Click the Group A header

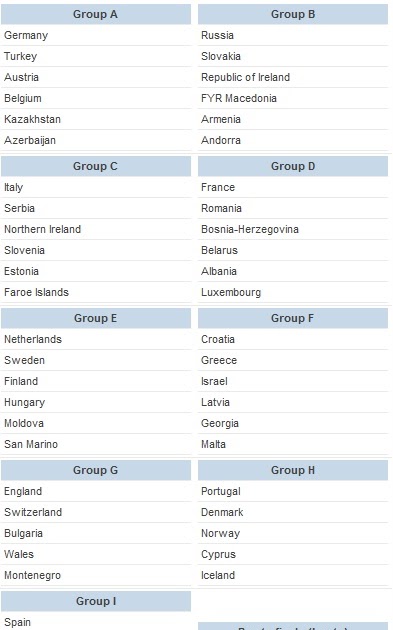click(96, 14)
